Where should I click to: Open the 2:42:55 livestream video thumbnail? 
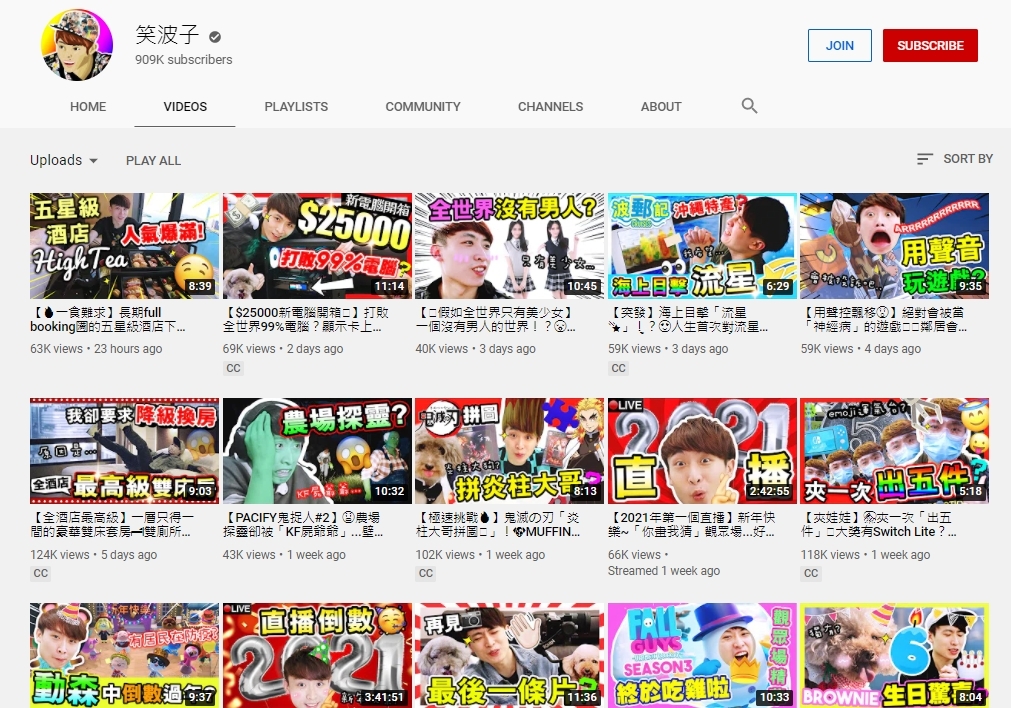tap(702, 451)
